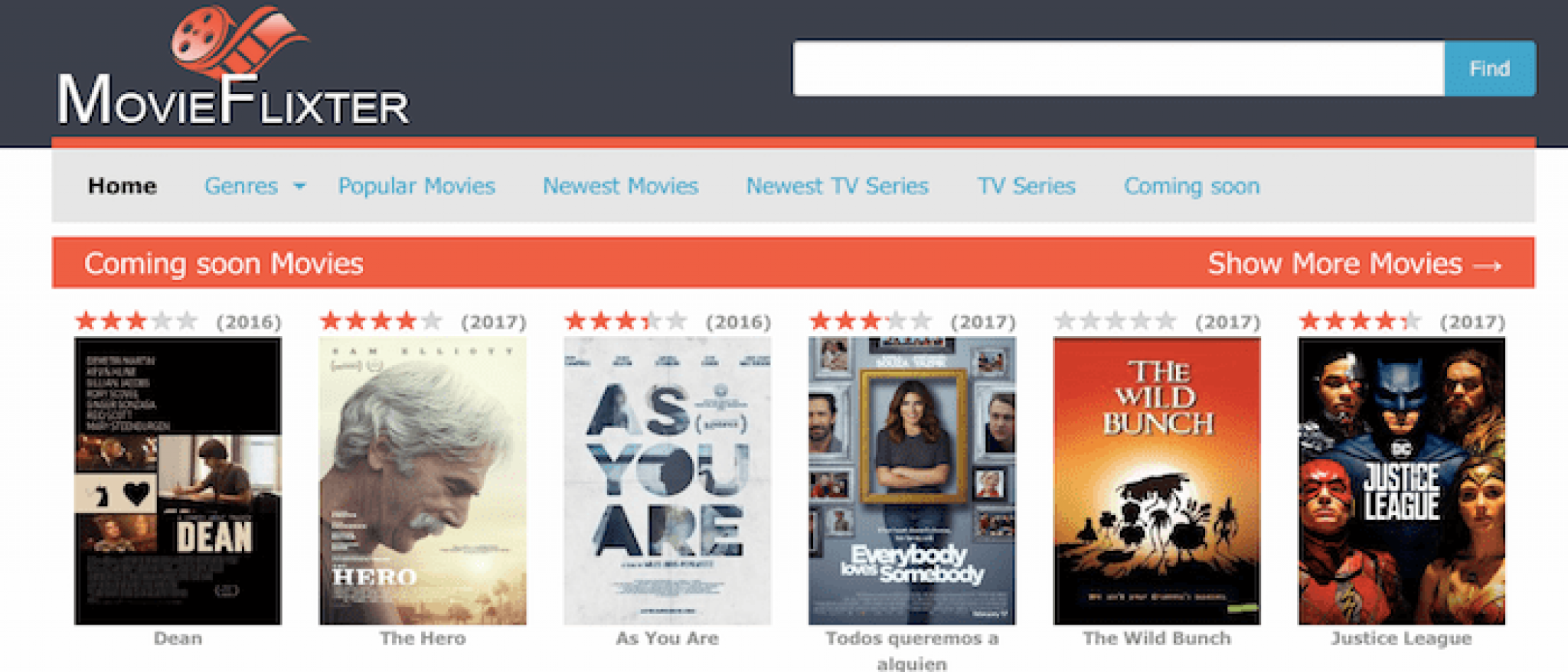Navigate to Coming soon in menu bar
Image resolution: width=1568 pixels, height=672 pixels.
[1191, 186]
